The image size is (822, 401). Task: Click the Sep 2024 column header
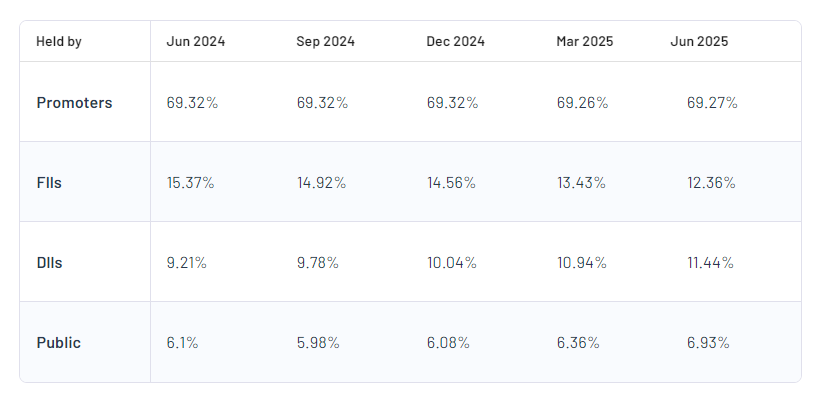[x=325, y=42]
